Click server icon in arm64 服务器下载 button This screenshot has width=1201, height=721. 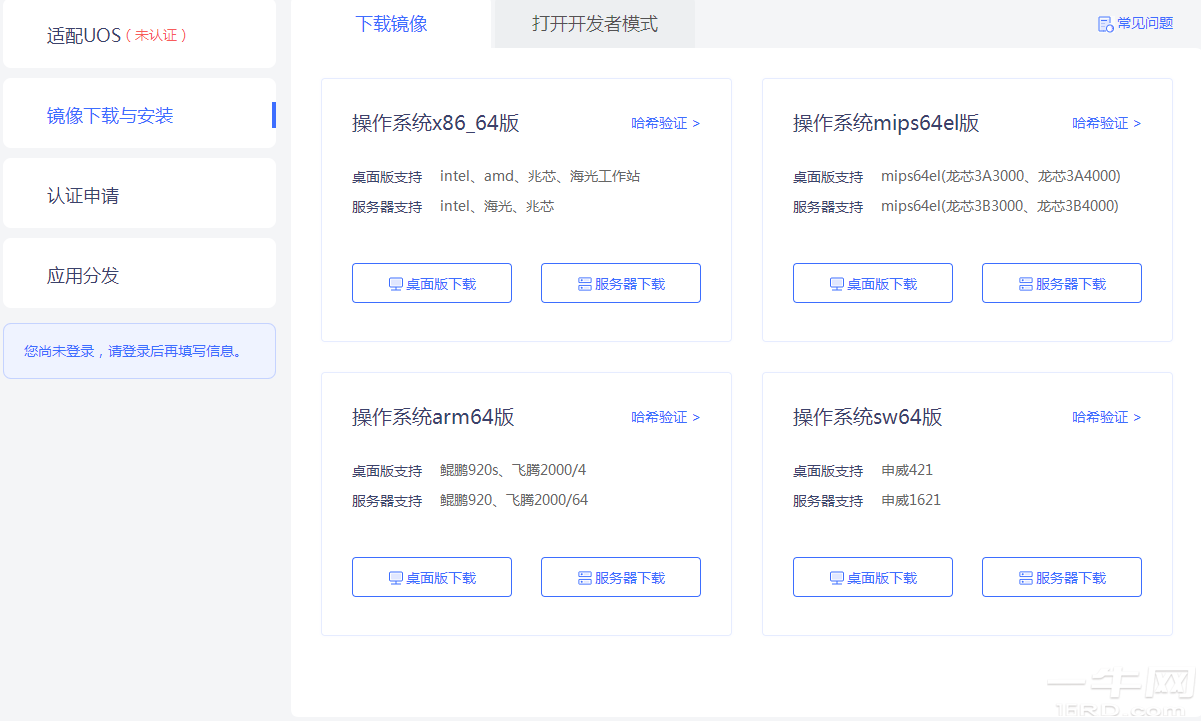tap(584, 578)
